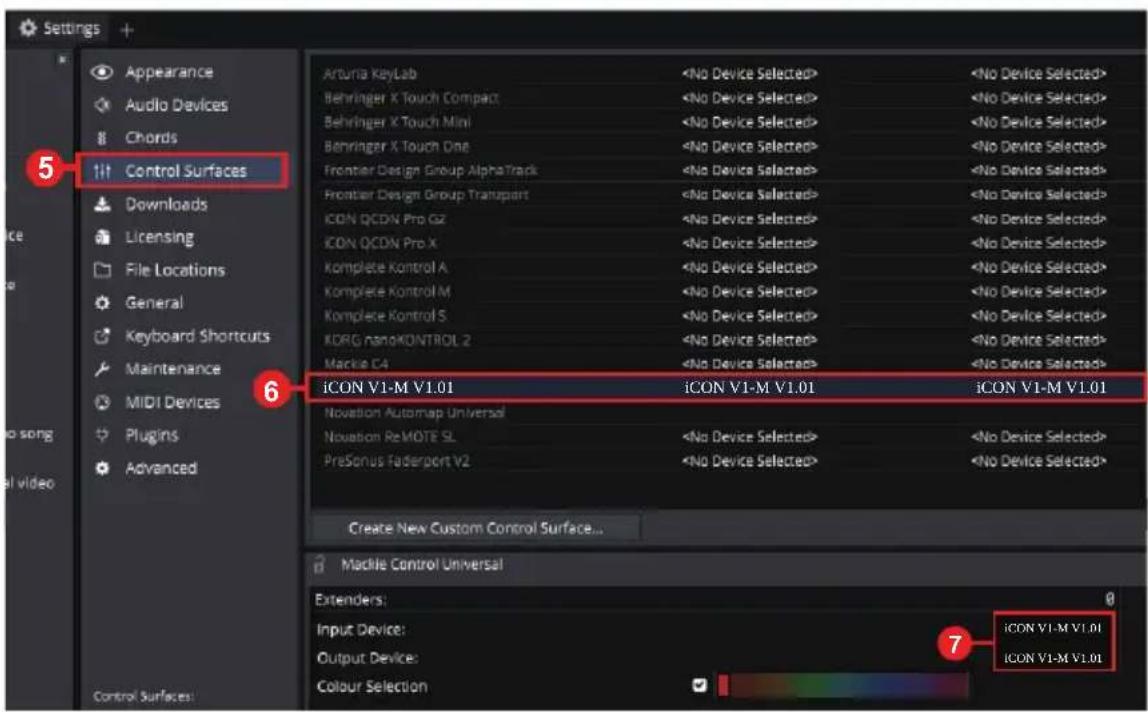Click the download arrow icon beside Downloads
The height and width of the screenshot is (712, 1148).
tap(102, 204)
